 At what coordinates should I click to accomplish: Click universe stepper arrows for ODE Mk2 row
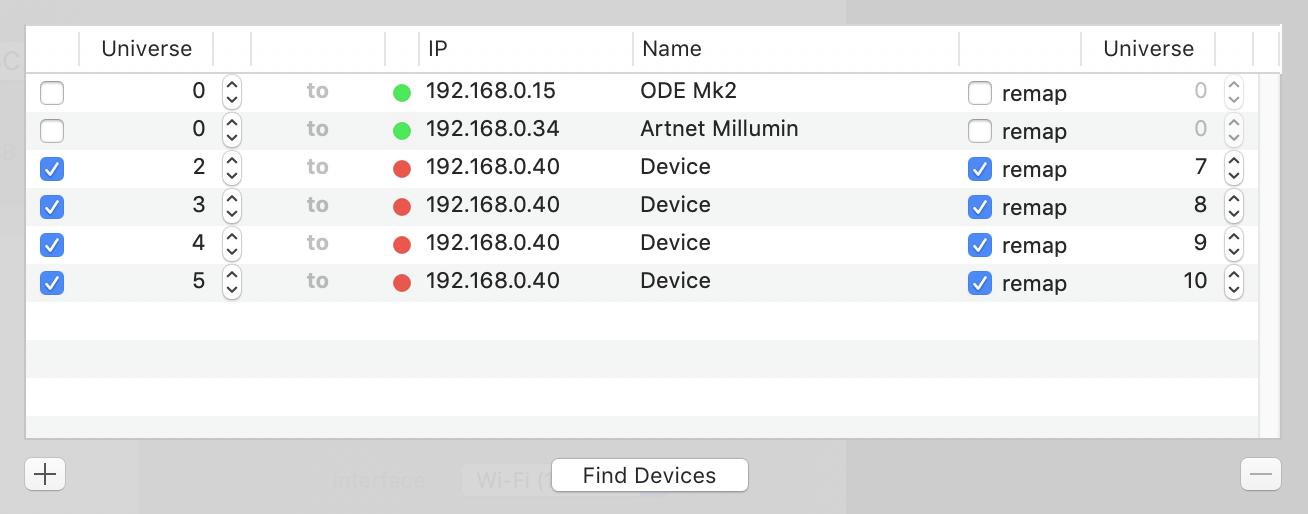[x=232, y=93]
